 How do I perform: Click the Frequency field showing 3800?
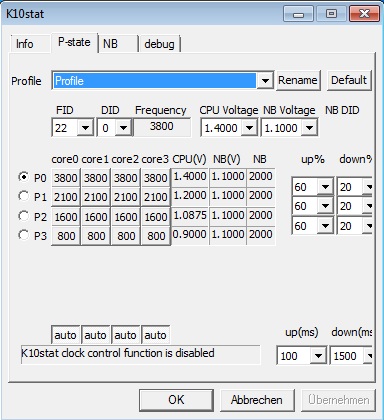tap(162, 127)
